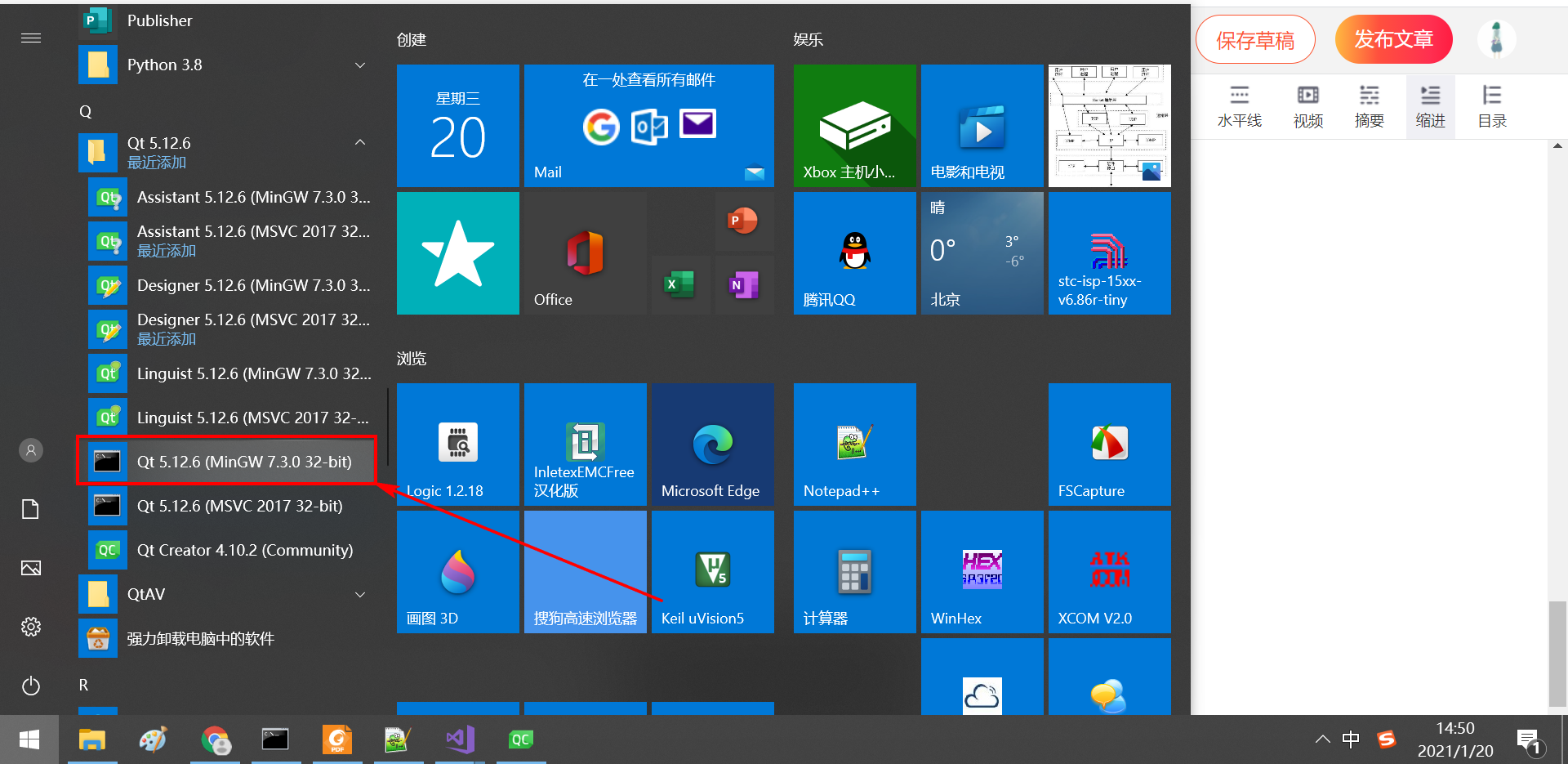Launch Keil uVision5 tile
Image resolution: width=1568 pixels, height=764 pixels.
(x=713, y=572)
